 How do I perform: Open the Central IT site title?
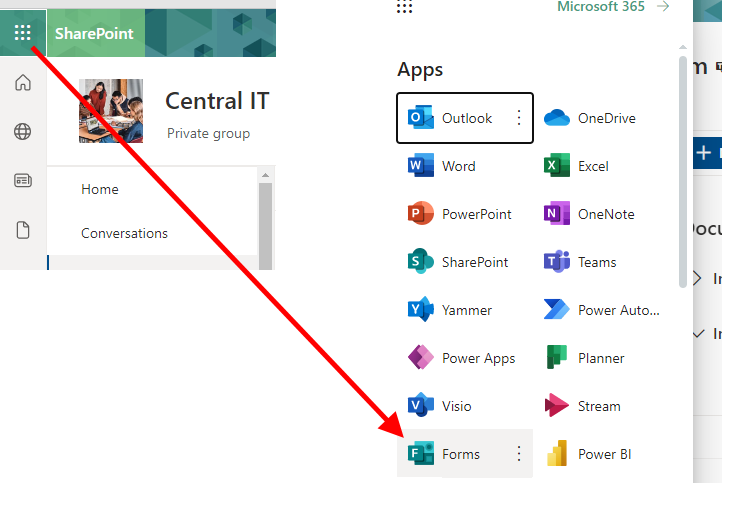(x=217, y=101)
